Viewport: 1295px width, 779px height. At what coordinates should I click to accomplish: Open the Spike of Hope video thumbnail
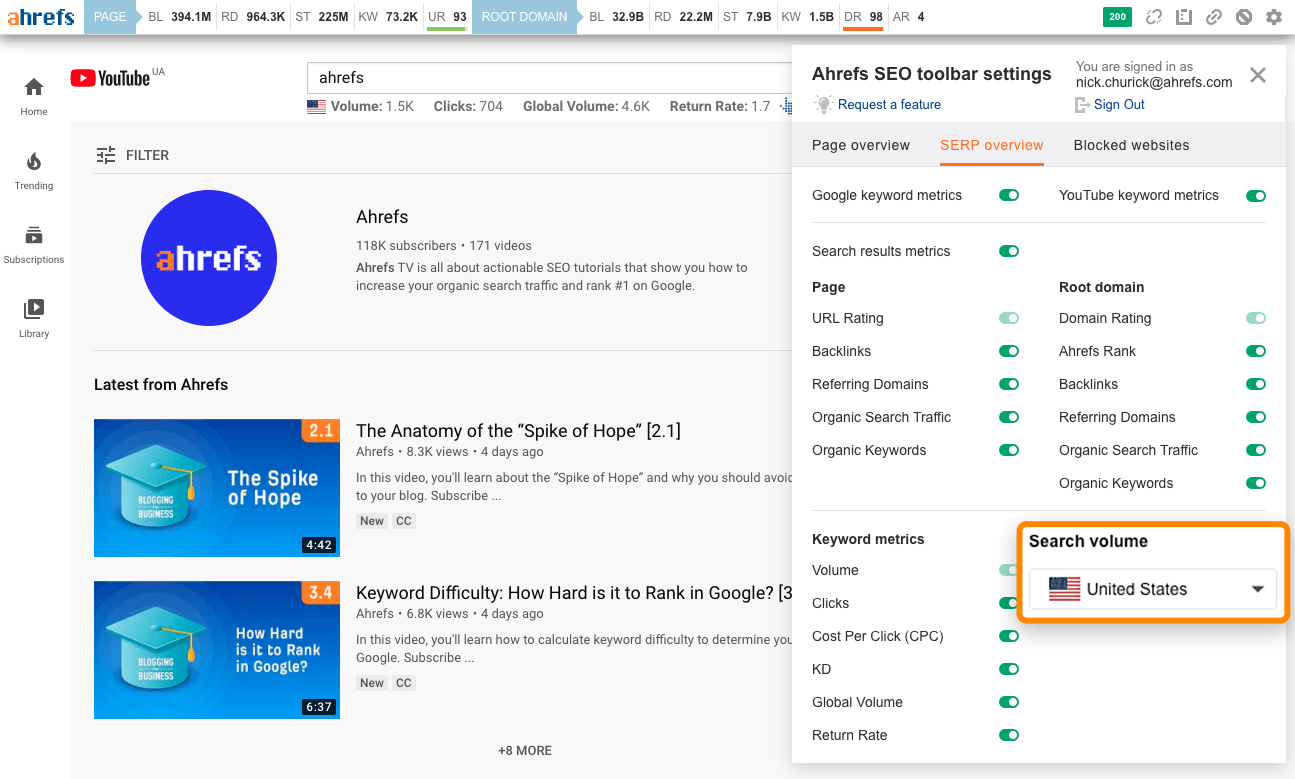pos(217,488)
